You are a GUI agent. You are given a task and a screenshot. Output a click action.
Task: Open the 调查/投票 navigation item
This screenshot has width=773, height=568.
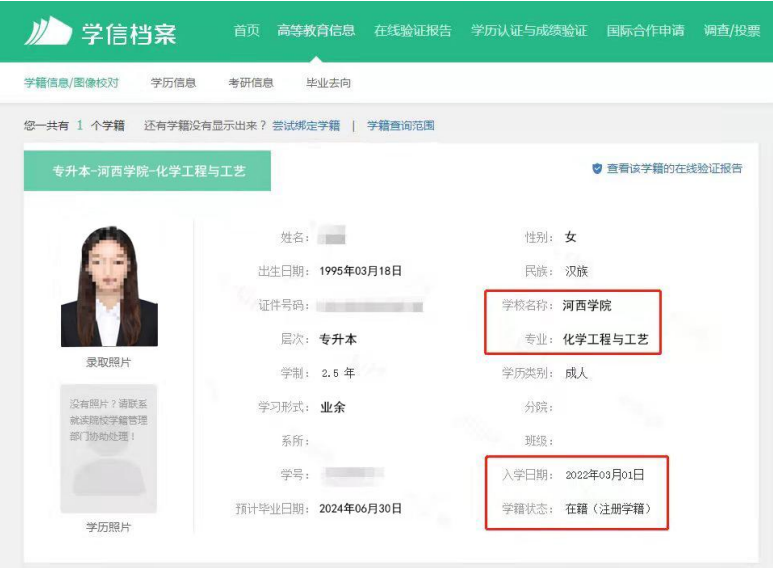pyautogui.click(x=731, y=31)
